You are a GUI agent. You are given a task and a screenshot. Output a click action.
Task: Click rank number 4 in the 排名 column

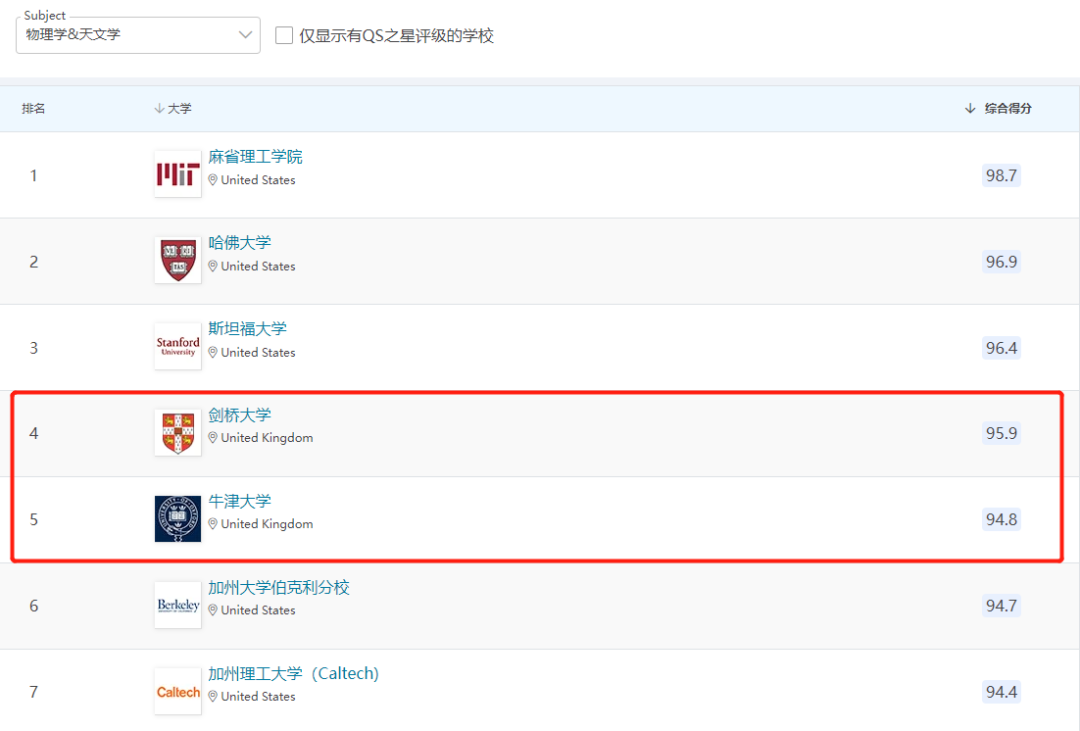pos(33,433)
